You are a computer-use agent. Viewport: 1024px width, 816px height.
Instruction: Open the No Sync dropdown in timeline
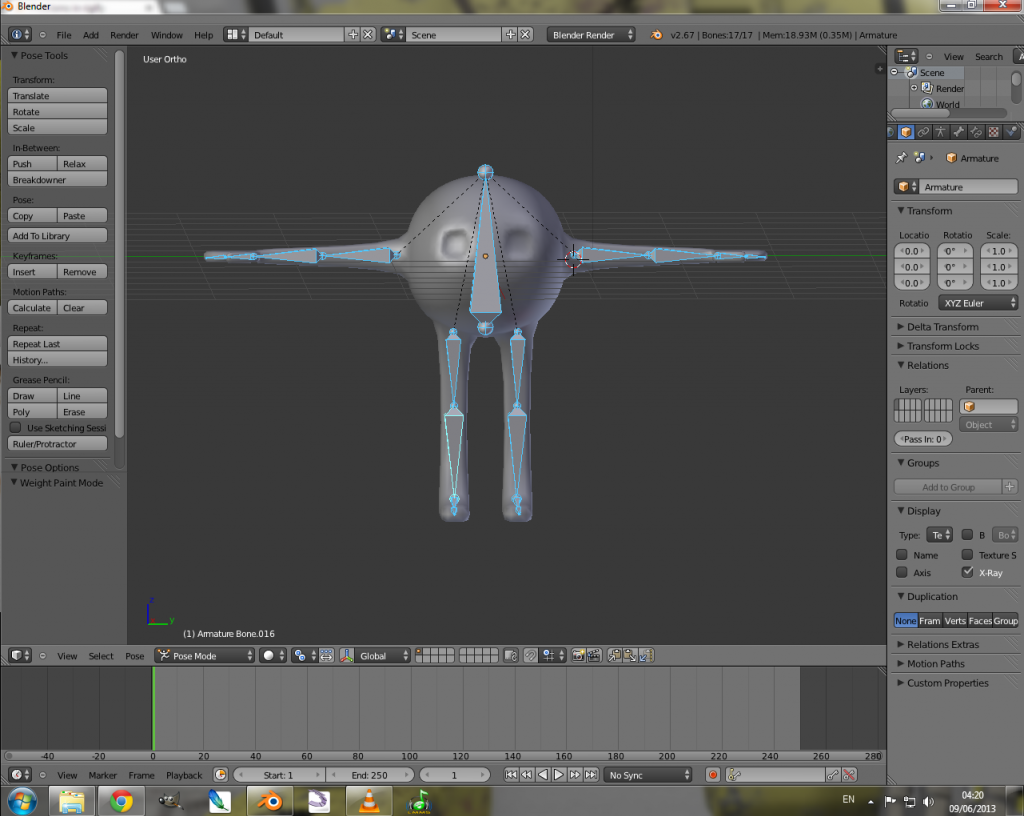coord(648,775)
